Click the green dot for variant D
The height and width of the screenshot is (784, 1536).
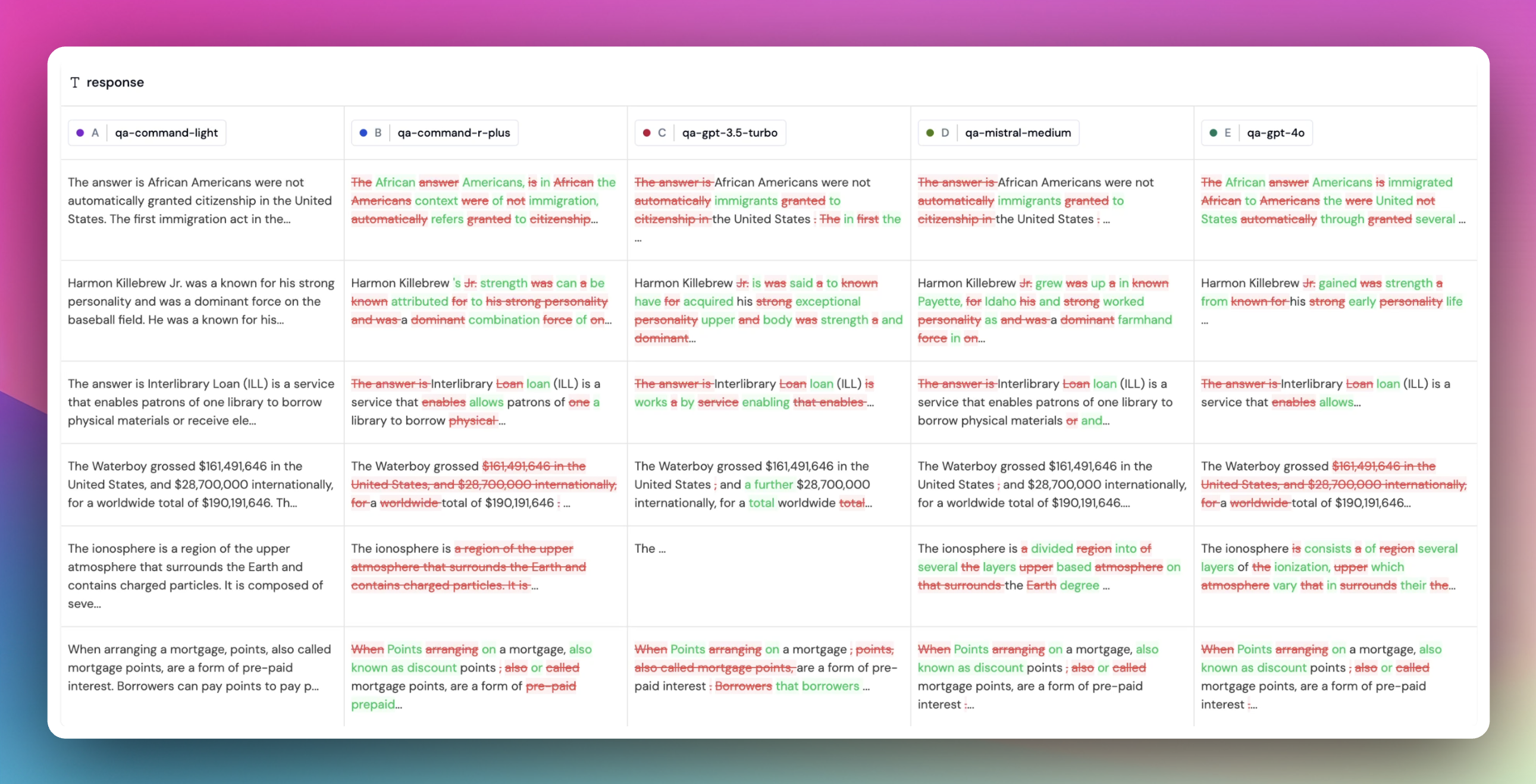[930, 133]
